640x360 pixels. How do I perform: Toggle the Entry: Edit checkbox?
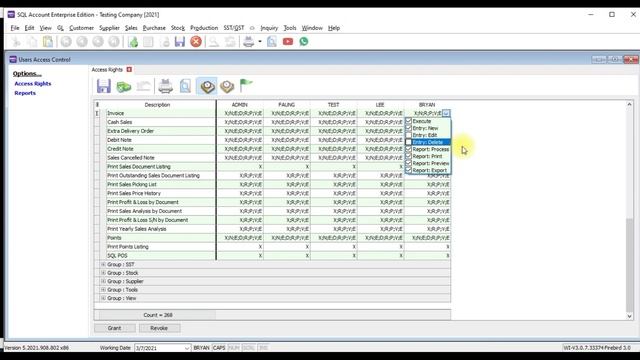[x=409, y=135]
